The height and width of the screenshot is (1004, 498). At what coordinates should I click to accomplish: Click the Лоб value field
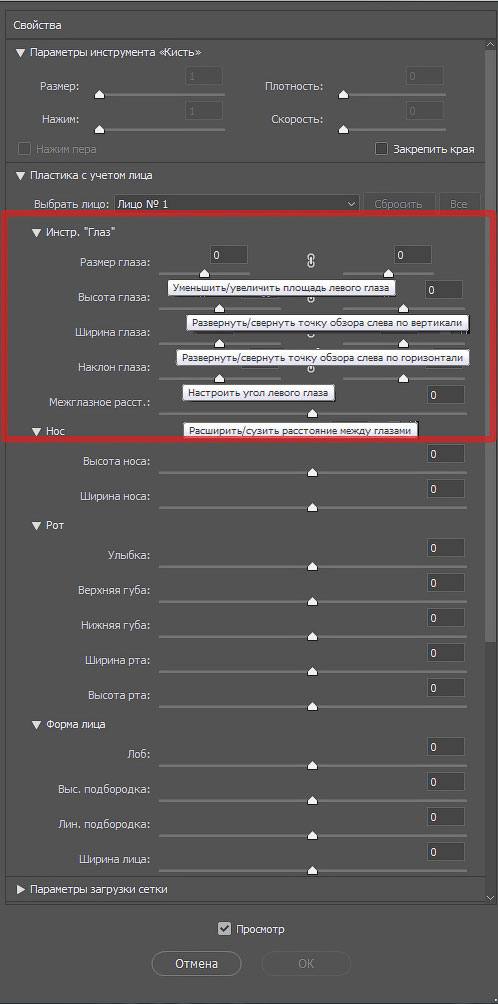click(446, 747)
